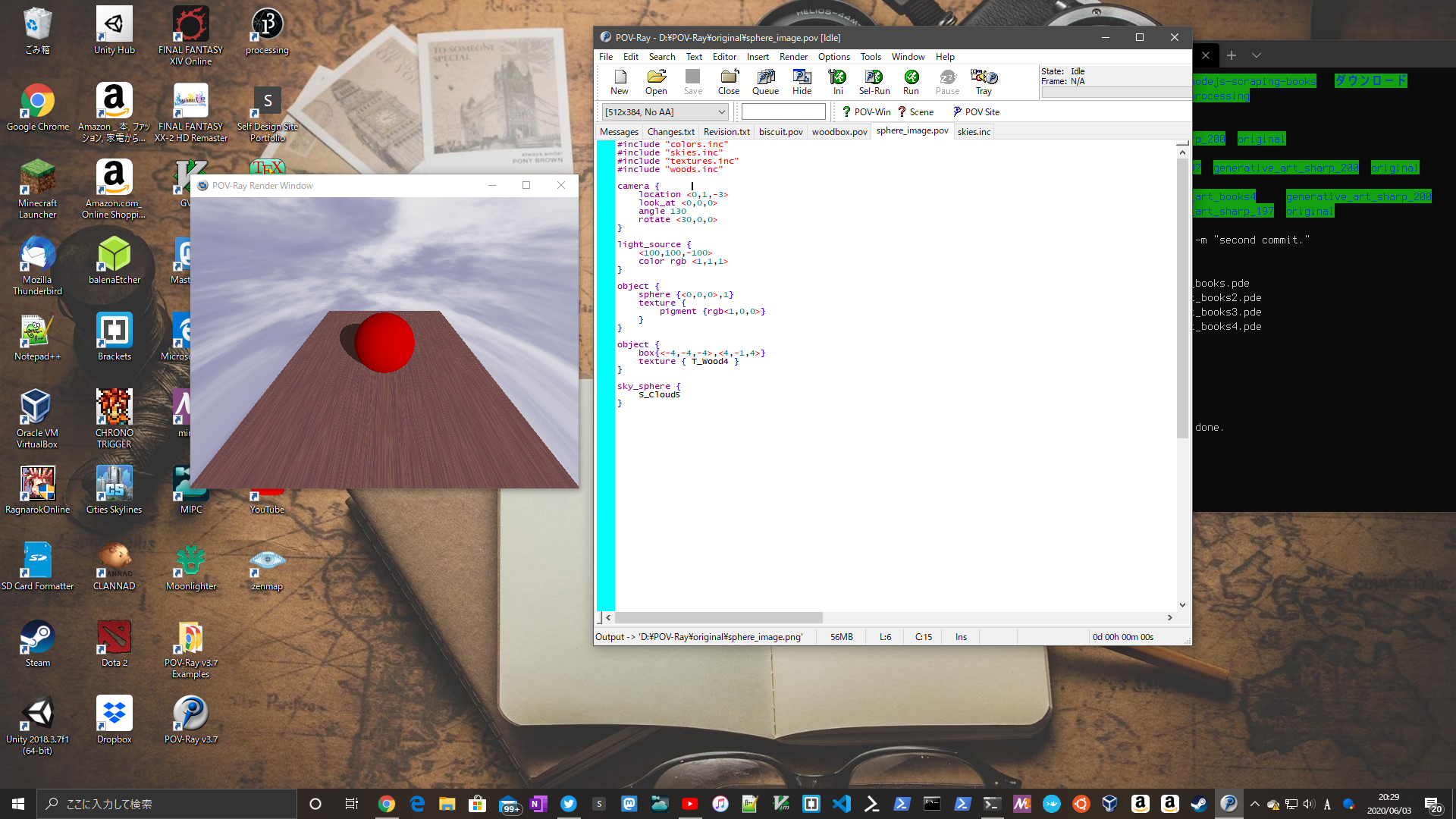Show hidden system tray icons

click(x=1254, y=804)
